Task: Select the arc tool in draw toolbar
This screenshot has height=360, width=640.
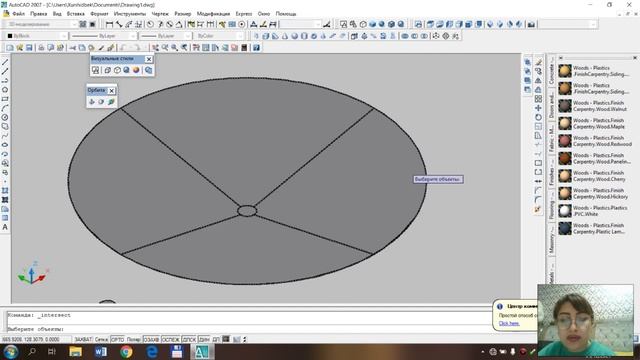Action: click(x=5, y=108)
